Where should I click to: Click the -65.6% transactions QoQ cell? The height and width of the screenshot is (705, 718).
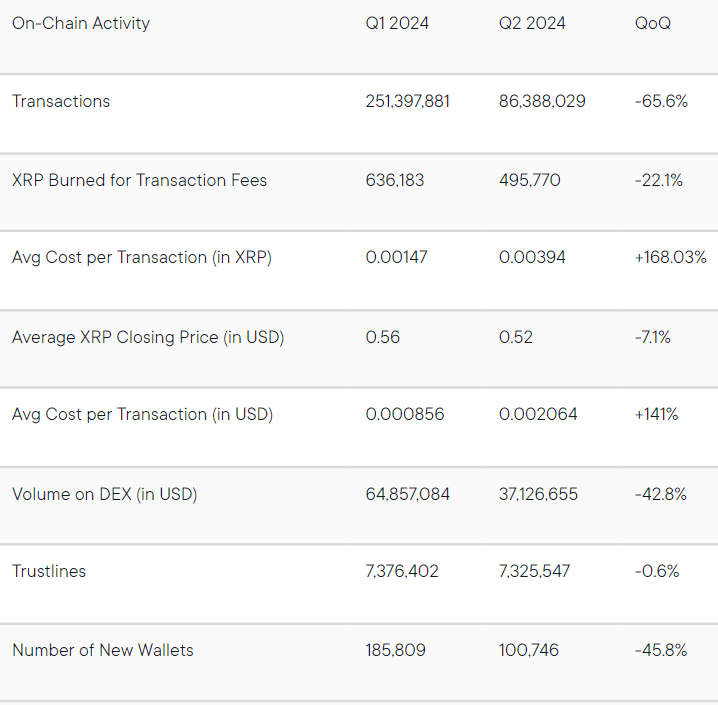[661, 101]
